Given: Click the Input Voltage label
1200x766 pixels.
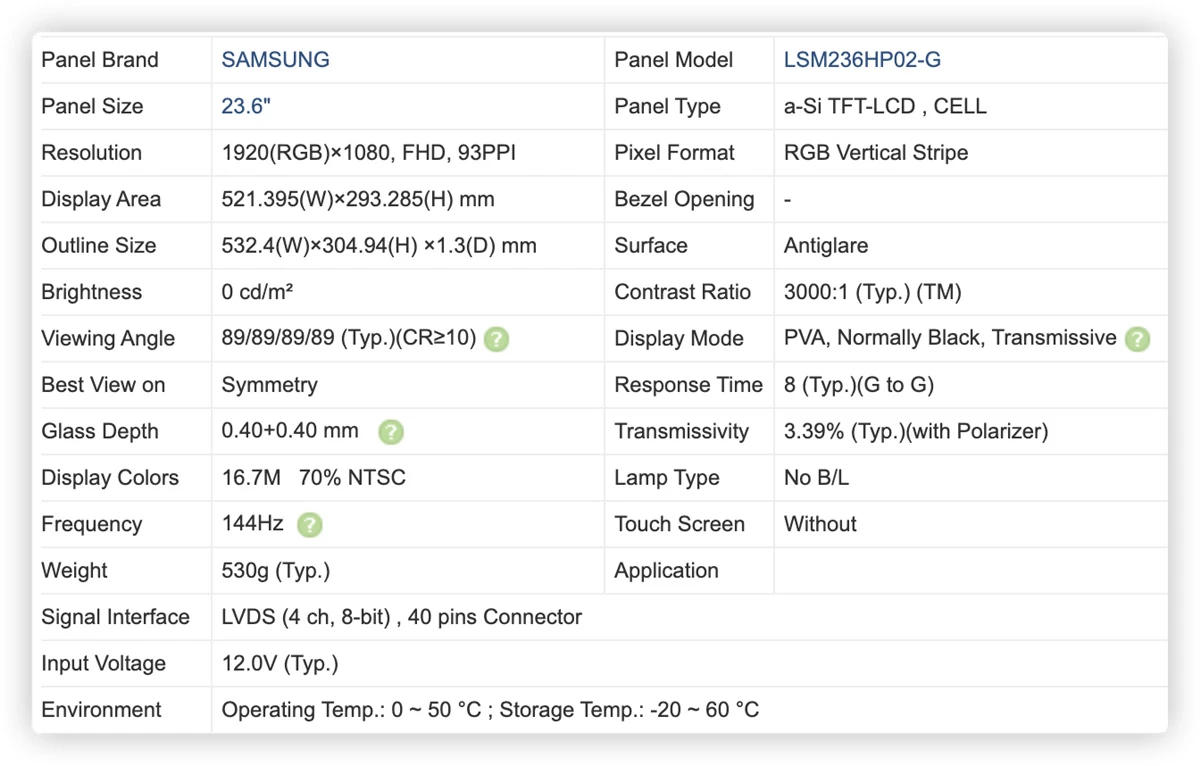Looking at the screenshot, I should 102,664.
